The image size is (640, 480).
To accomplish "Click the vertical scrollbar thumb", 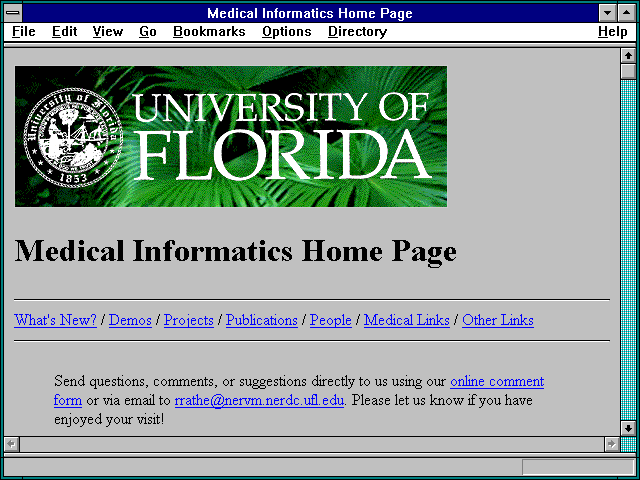I will coord(628,71).
